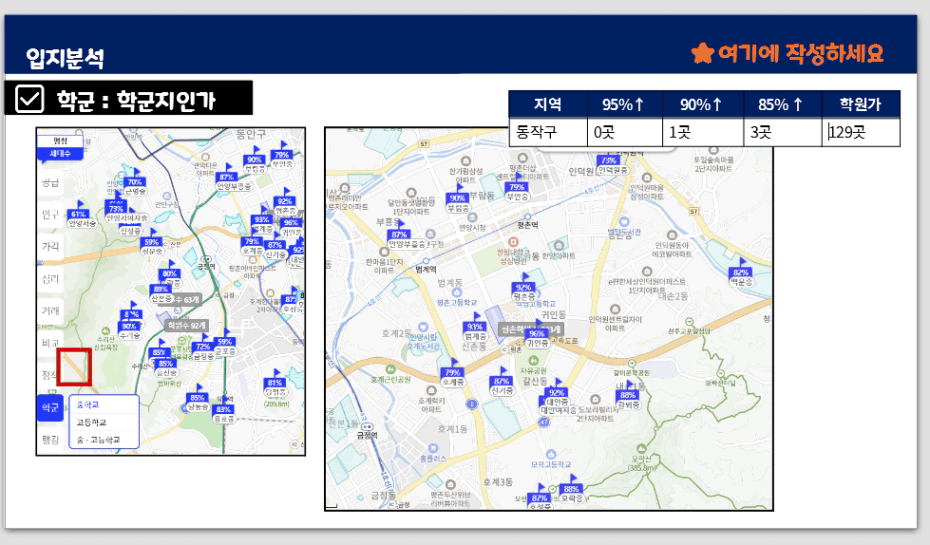This screenshot has width=930, height=545.
Task: Click the 96% 귀인중 flag in right map
Action: (x=537, y=335)
